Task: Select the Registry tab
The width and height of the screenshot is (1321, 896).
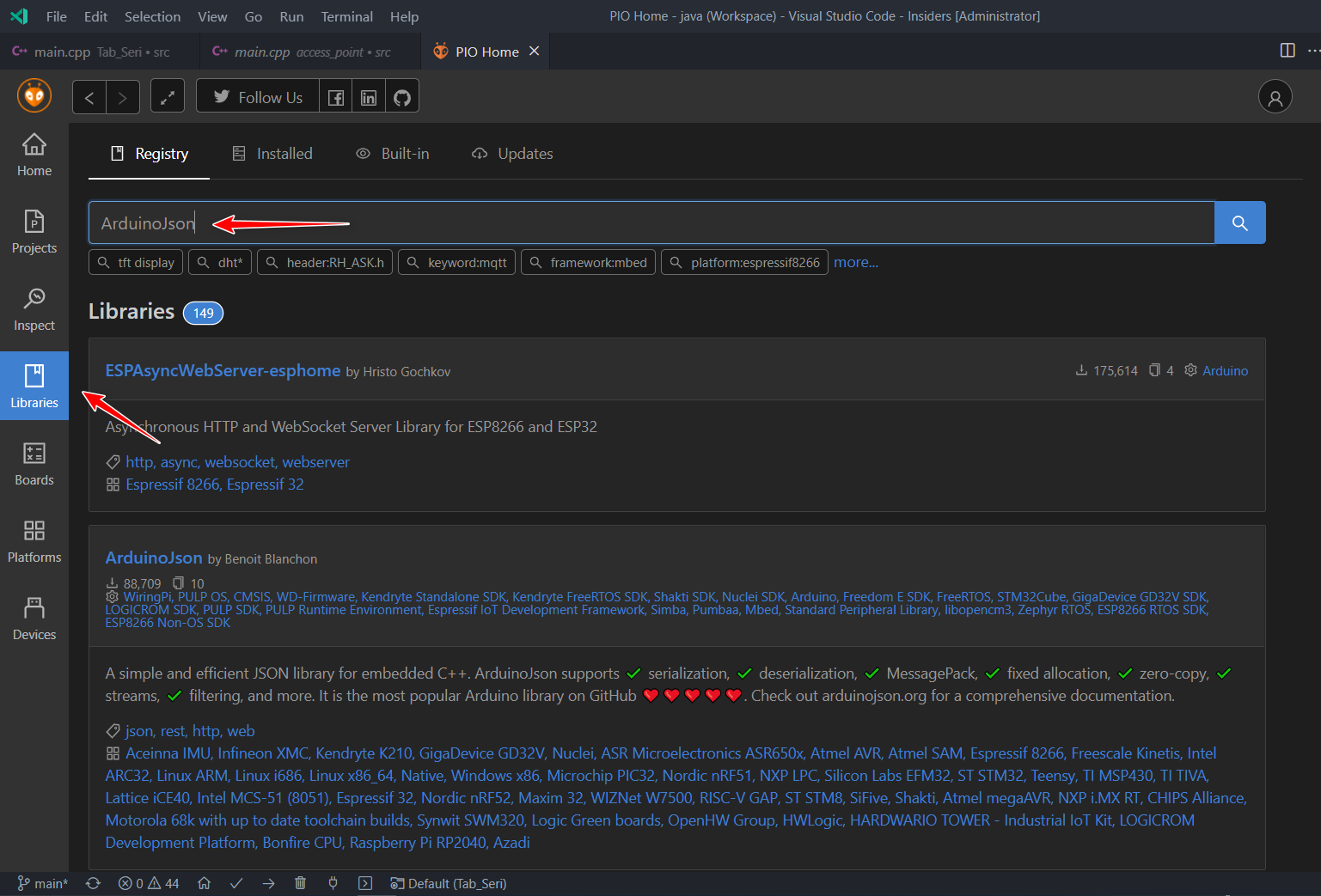Action: (149, 154)
